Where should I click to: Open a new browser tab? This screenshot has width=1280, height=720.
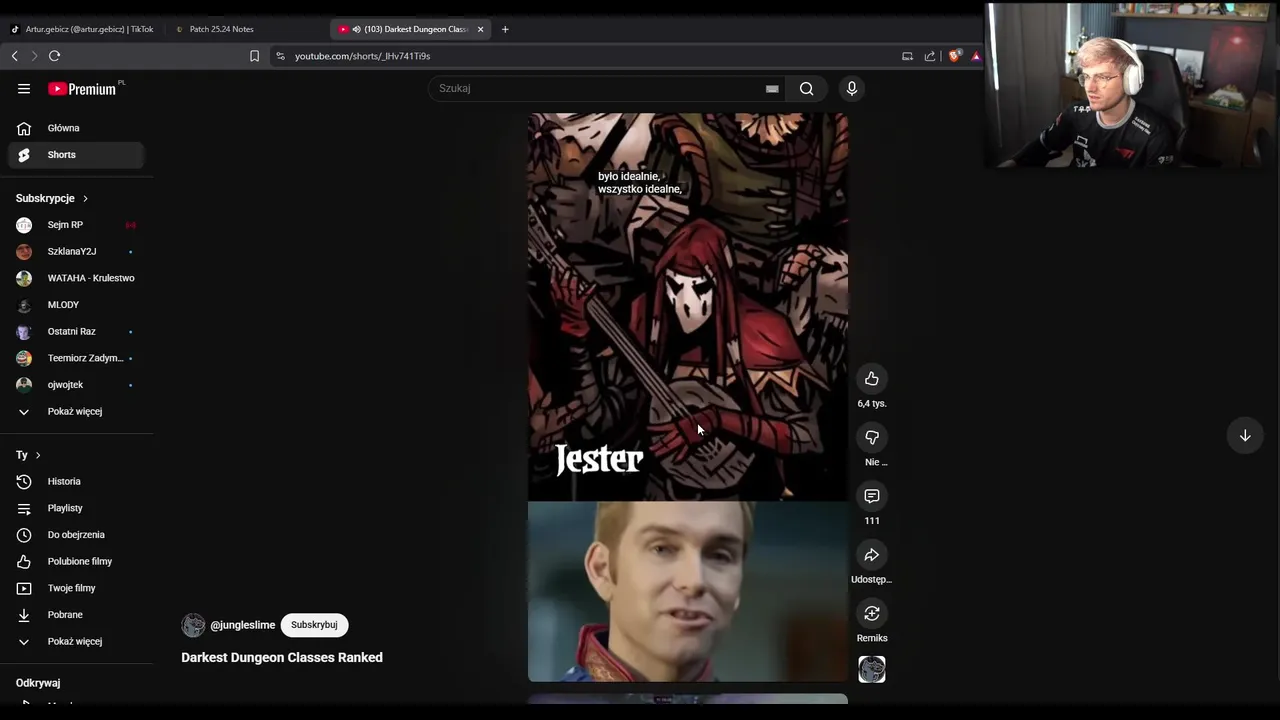click(x=505, y=29)
